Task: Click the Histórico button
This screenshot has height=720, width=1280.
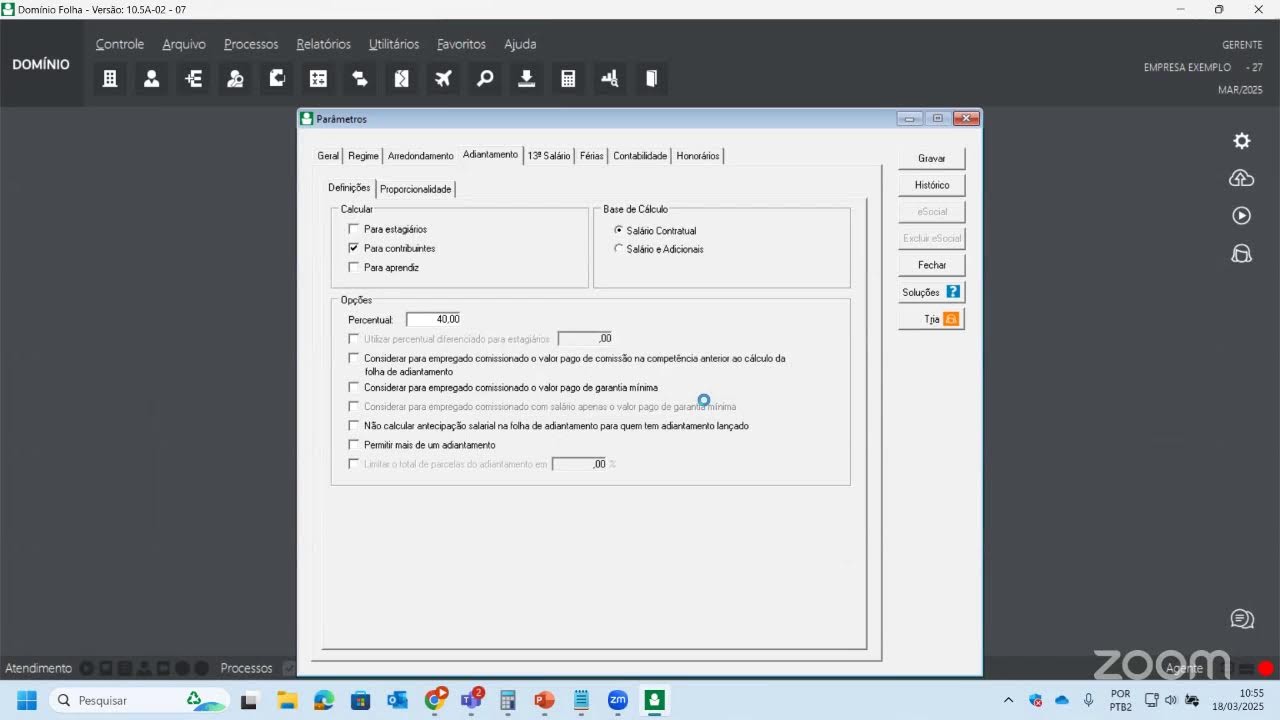Action: click(x=932, y=185)
